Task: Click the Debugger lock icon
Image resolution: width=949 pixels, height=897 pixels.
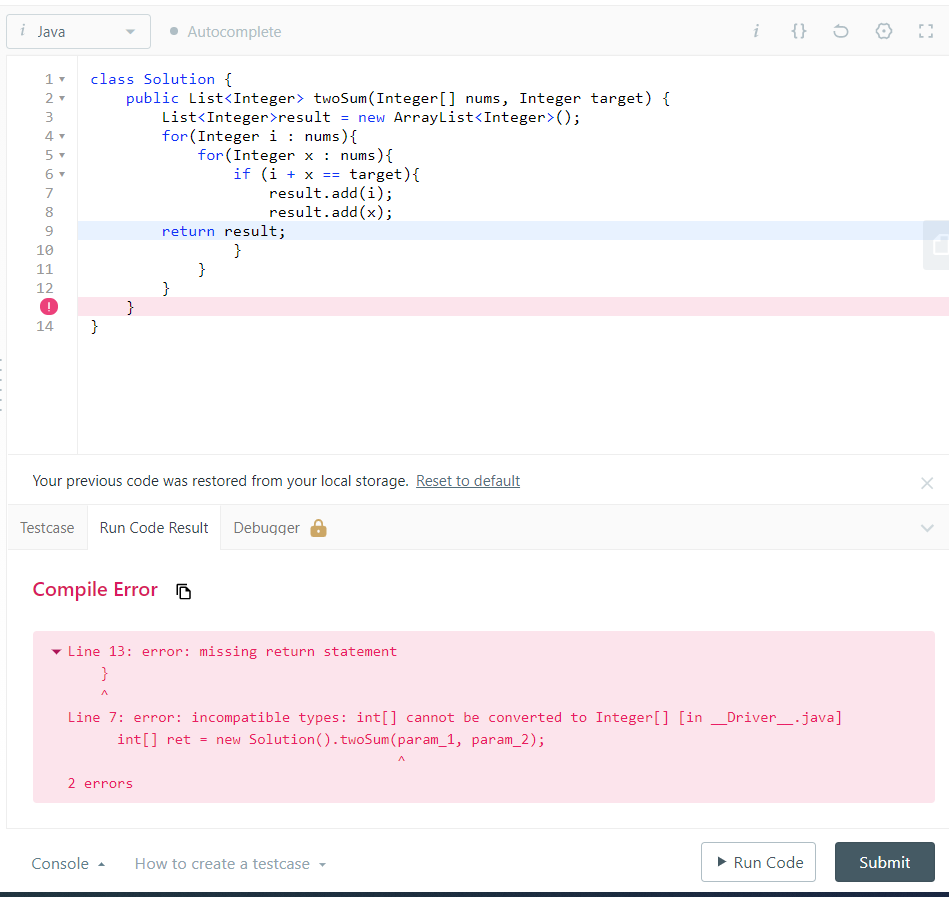Action: tap(318, 528)
